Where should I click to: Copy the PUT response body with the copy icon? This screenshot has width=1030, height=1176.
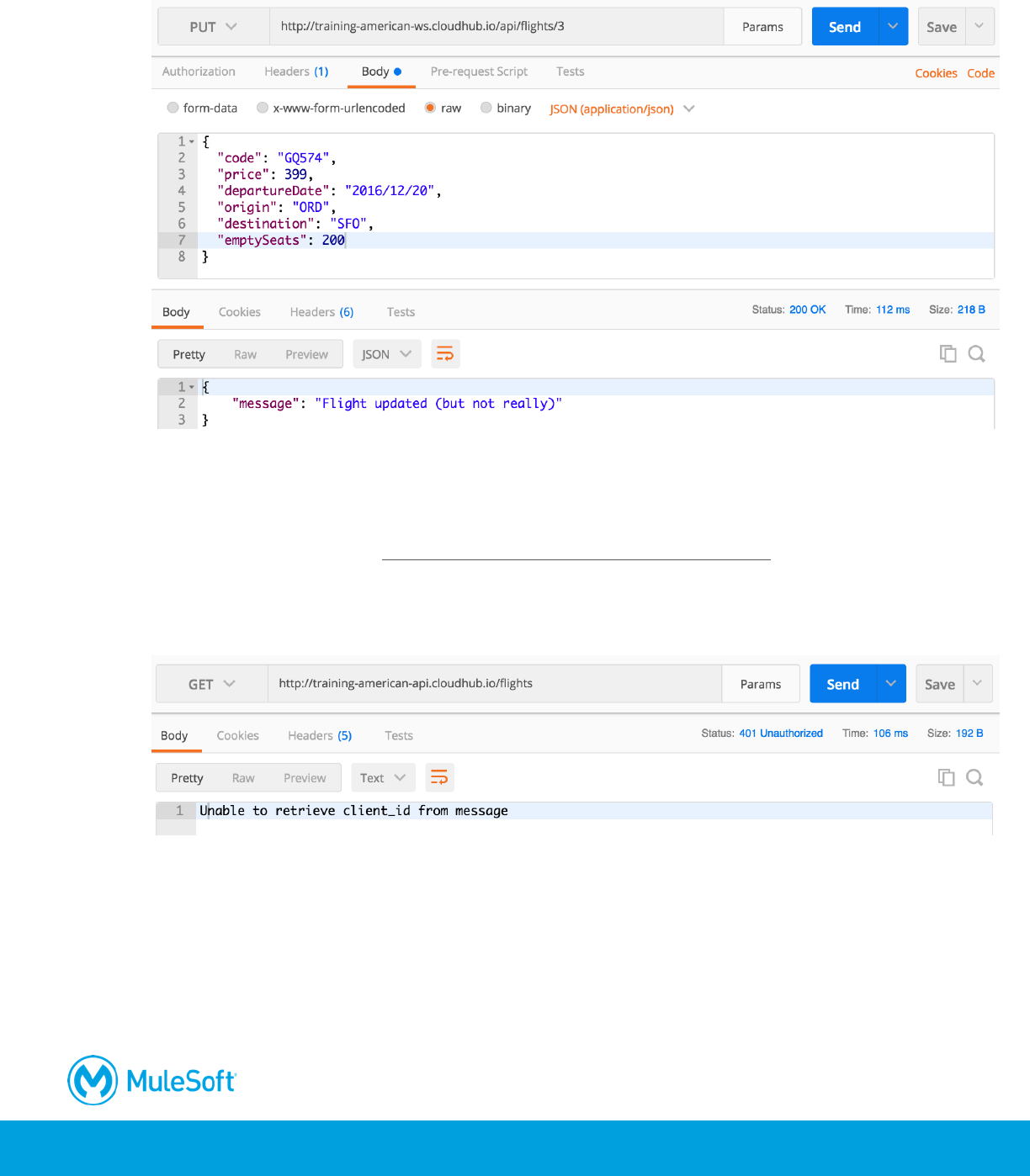(x=948, y=354)
